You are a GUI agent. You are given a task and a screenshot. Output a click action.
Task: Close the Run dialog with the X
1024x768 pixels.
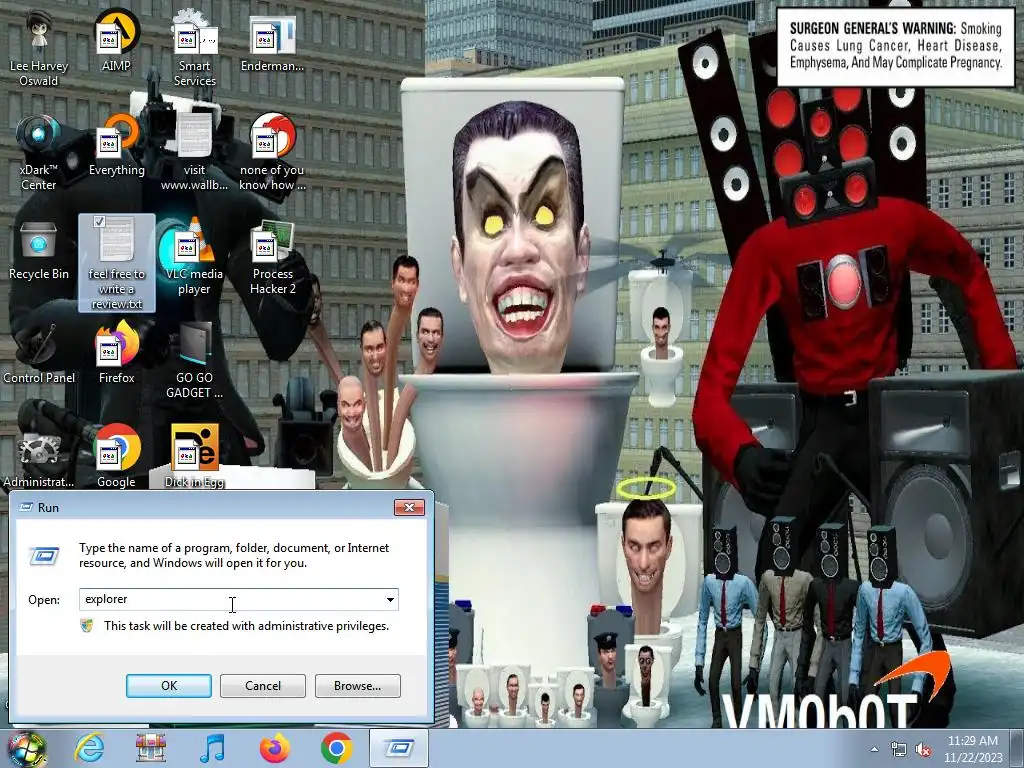click(x=409, y=507)
